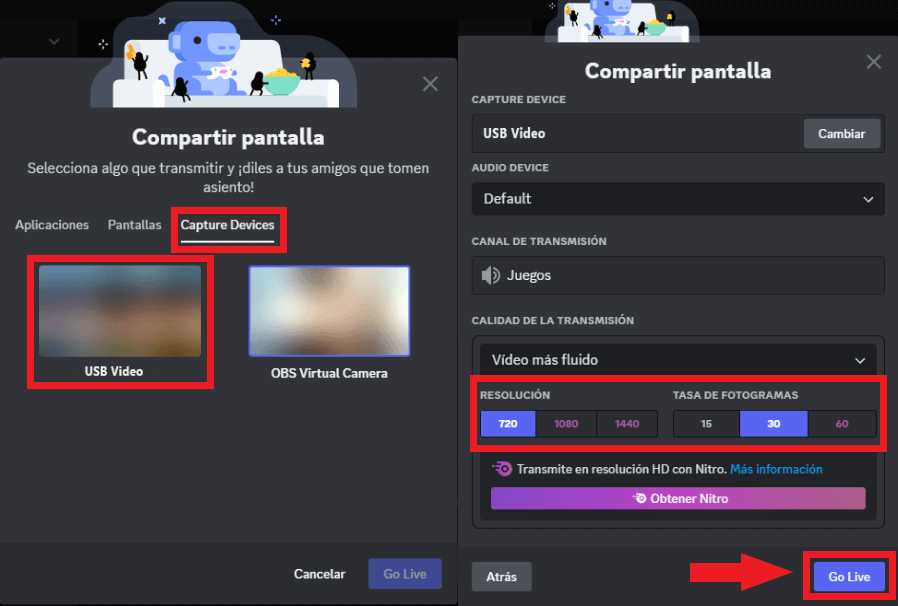
Task: Set frame rate to 15
Action: coord(706,424)
